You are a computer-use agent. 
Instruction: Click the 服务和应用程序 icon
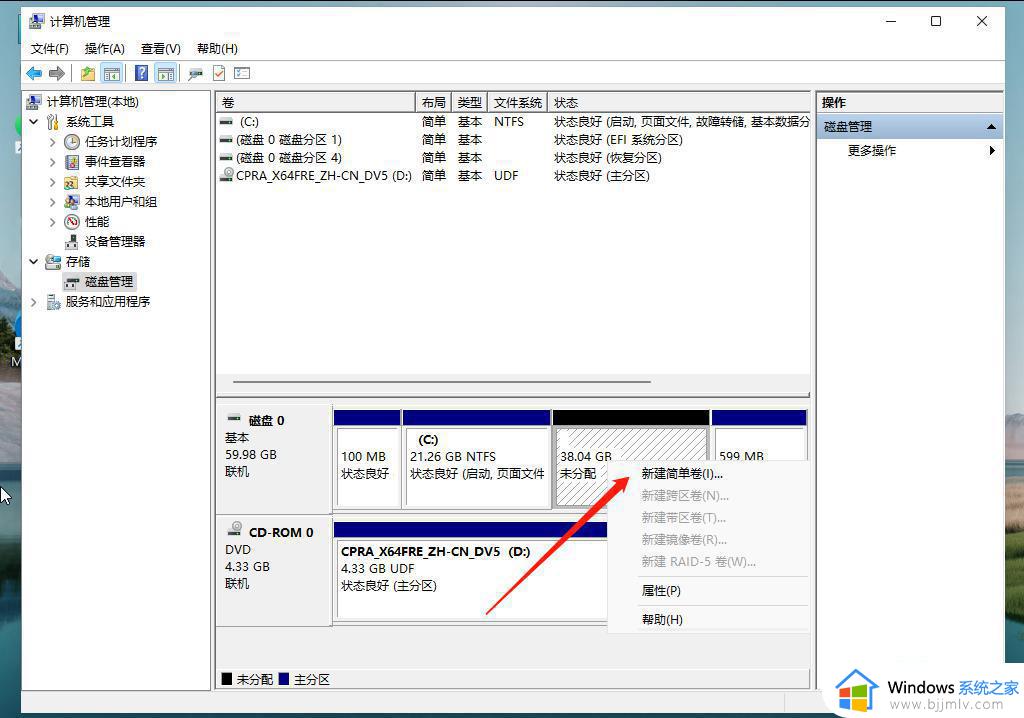(x=53, y=302)
